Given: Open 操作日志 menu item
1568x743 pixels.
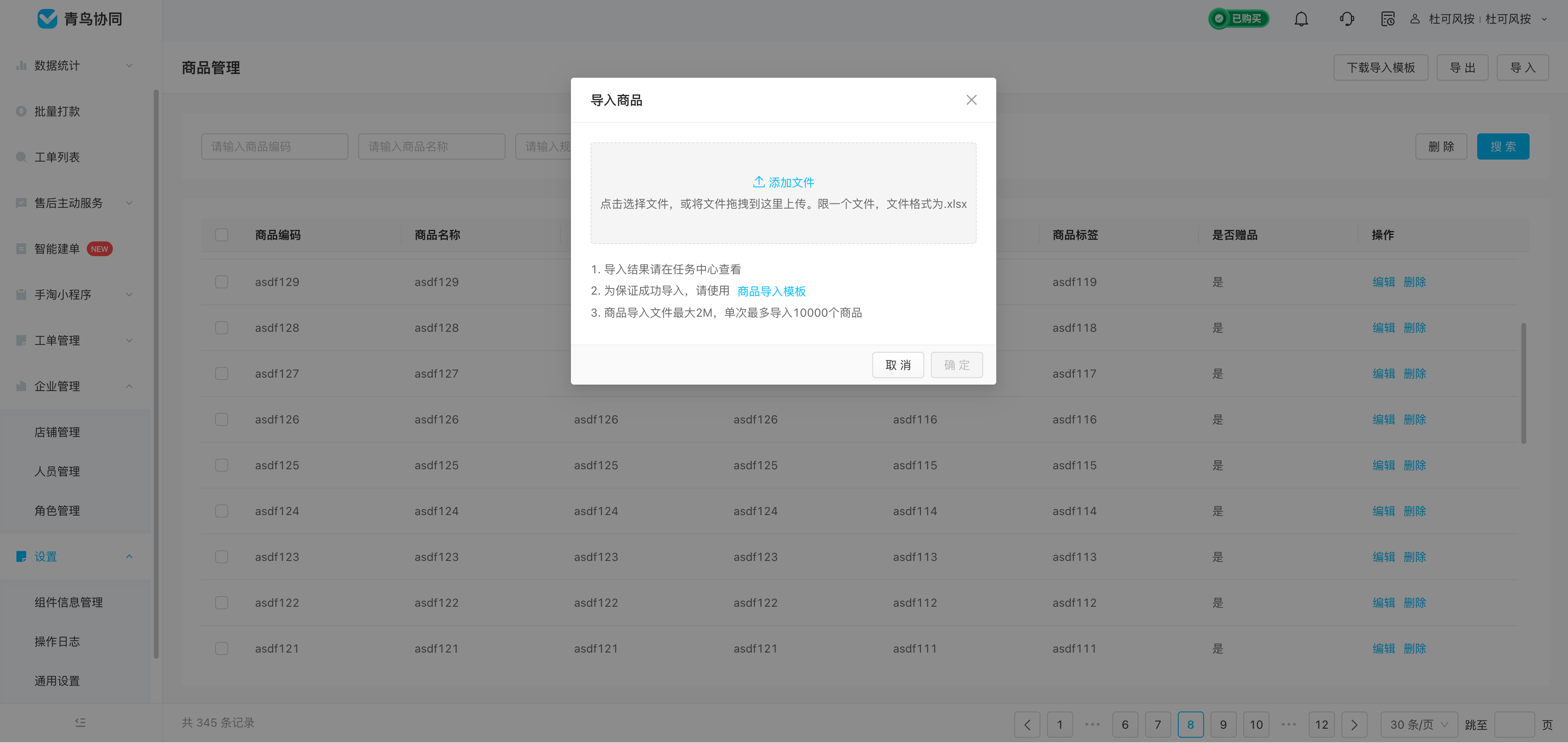Looking at the screenshot, I should click(57, 641).
